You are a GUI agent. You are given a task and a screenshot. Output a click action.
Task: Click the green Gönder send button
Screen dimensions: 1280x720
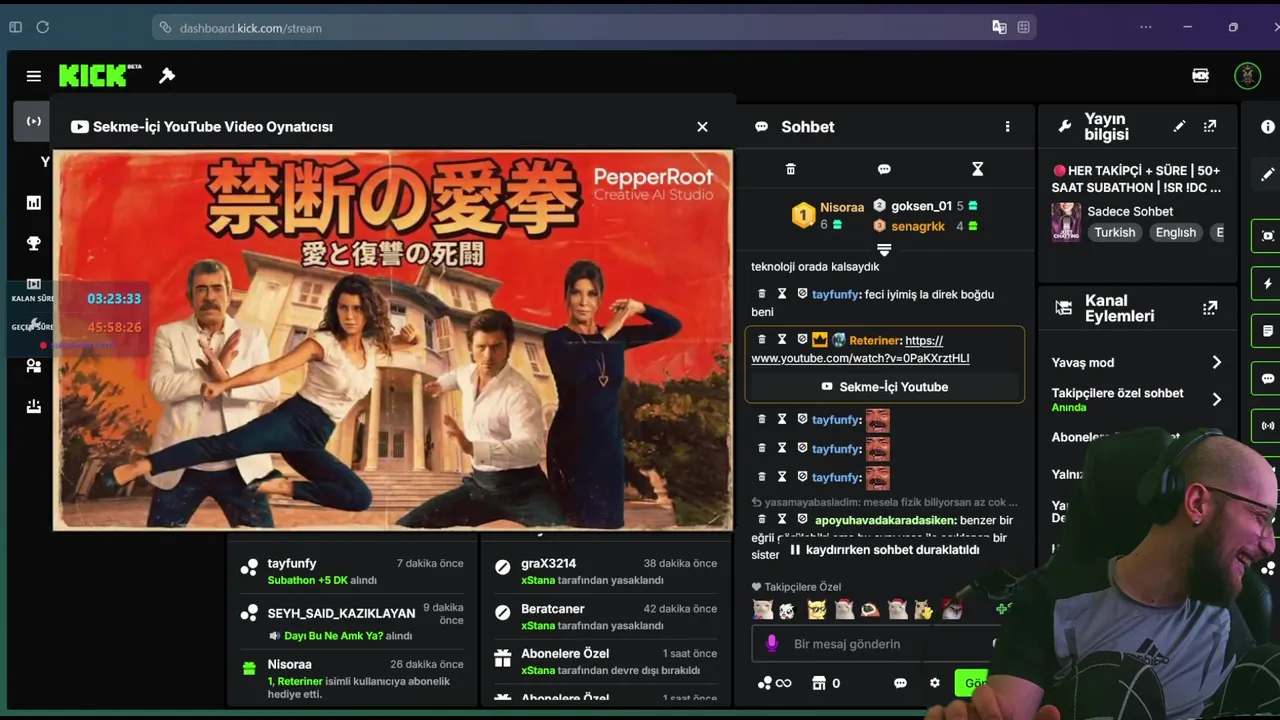[973, 683]
